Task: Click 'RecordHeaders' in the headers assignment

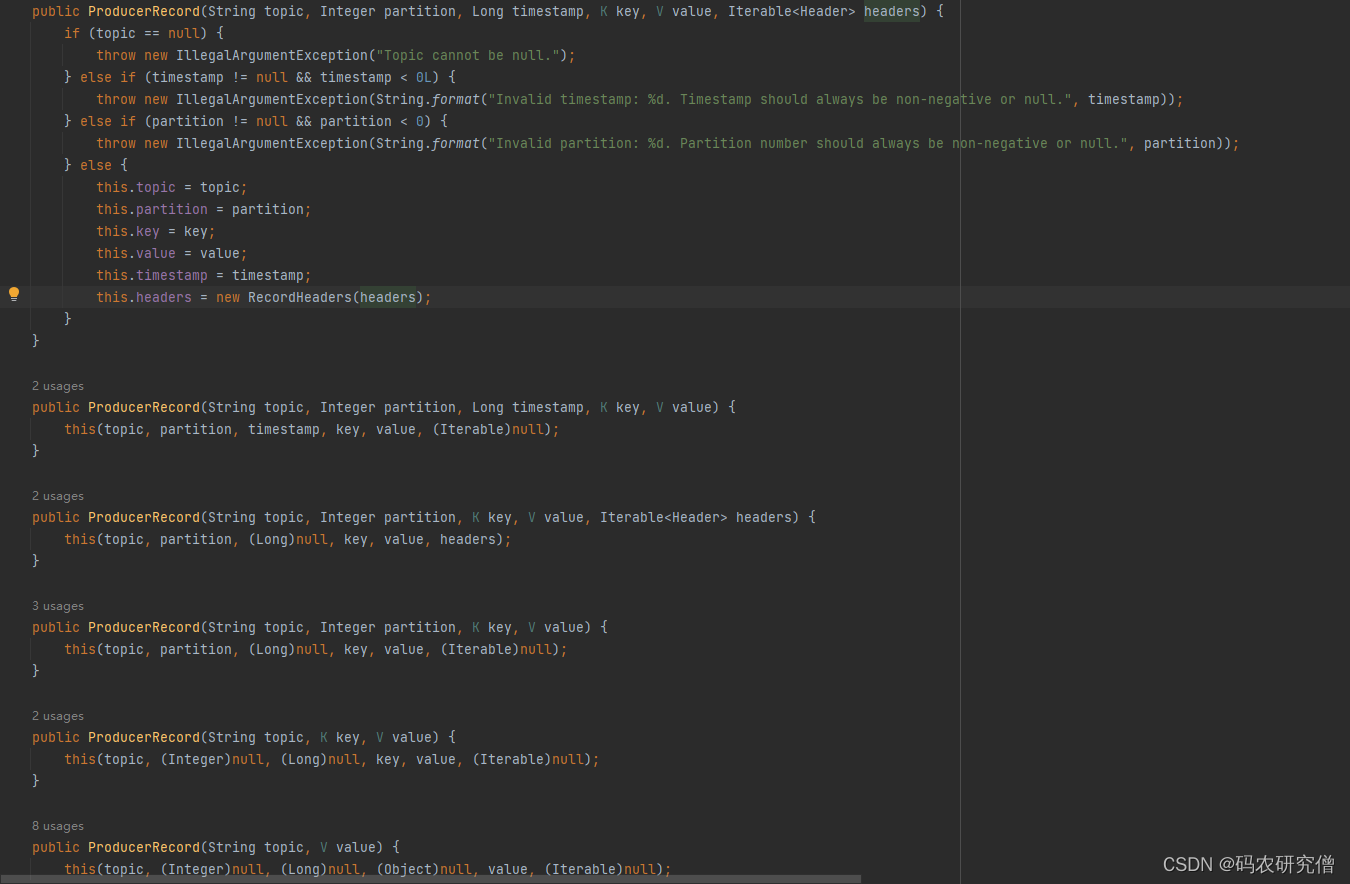Action: pos(300,297)
